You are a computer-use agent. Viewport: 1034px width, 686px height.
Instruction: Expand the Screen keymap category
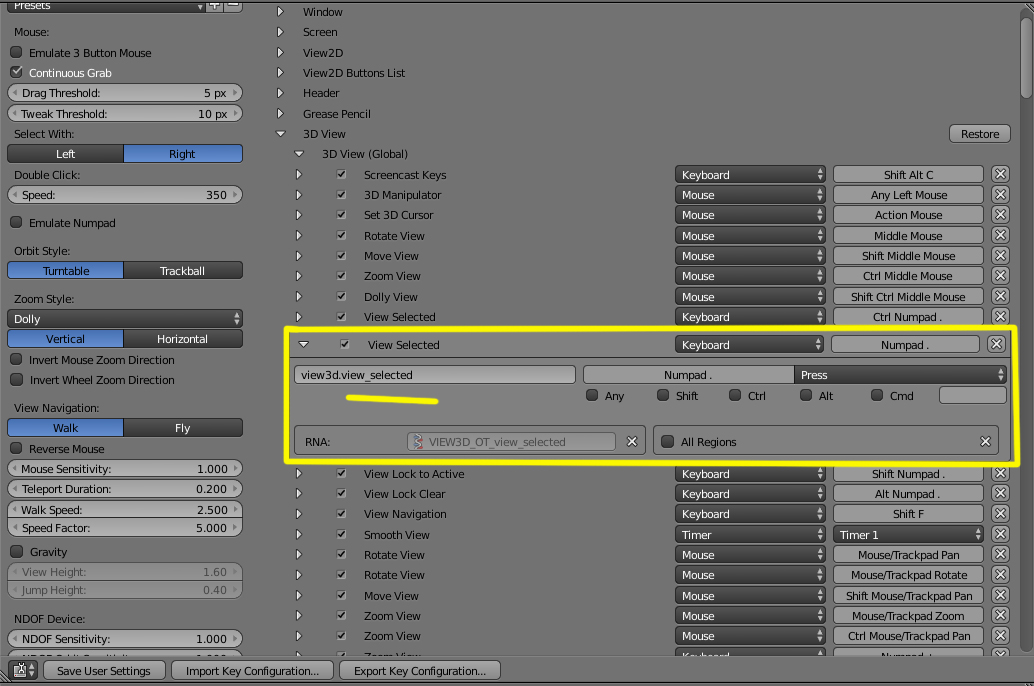tap(280, 32)
